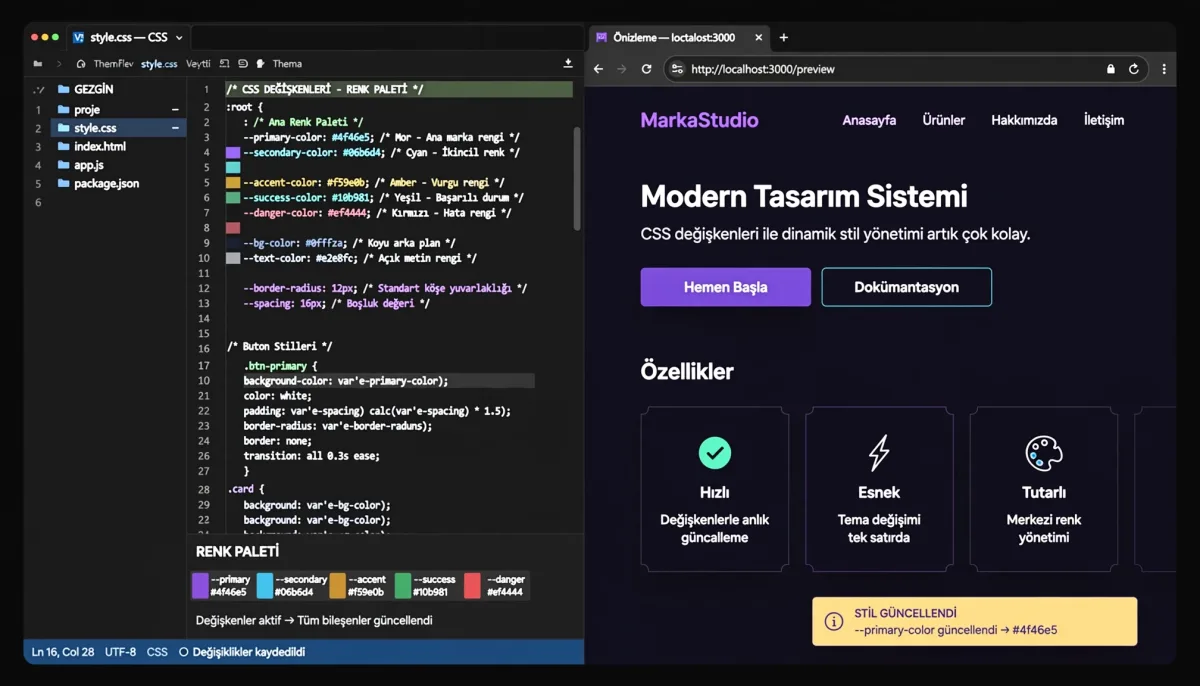Select the --success green swatch in RENK PALETİ

tap(403, 585)
